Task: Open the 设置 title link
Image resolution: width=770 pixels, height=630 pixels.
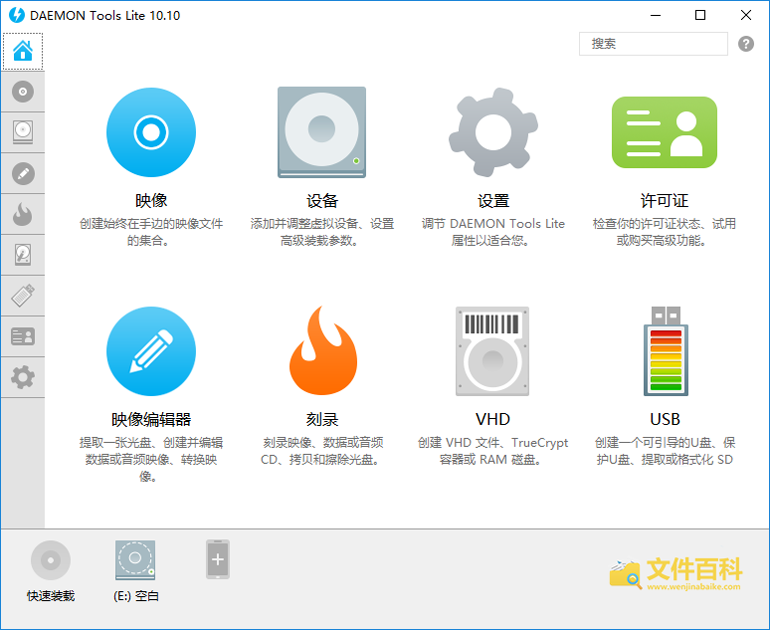Action: click(x=493, y=200)
